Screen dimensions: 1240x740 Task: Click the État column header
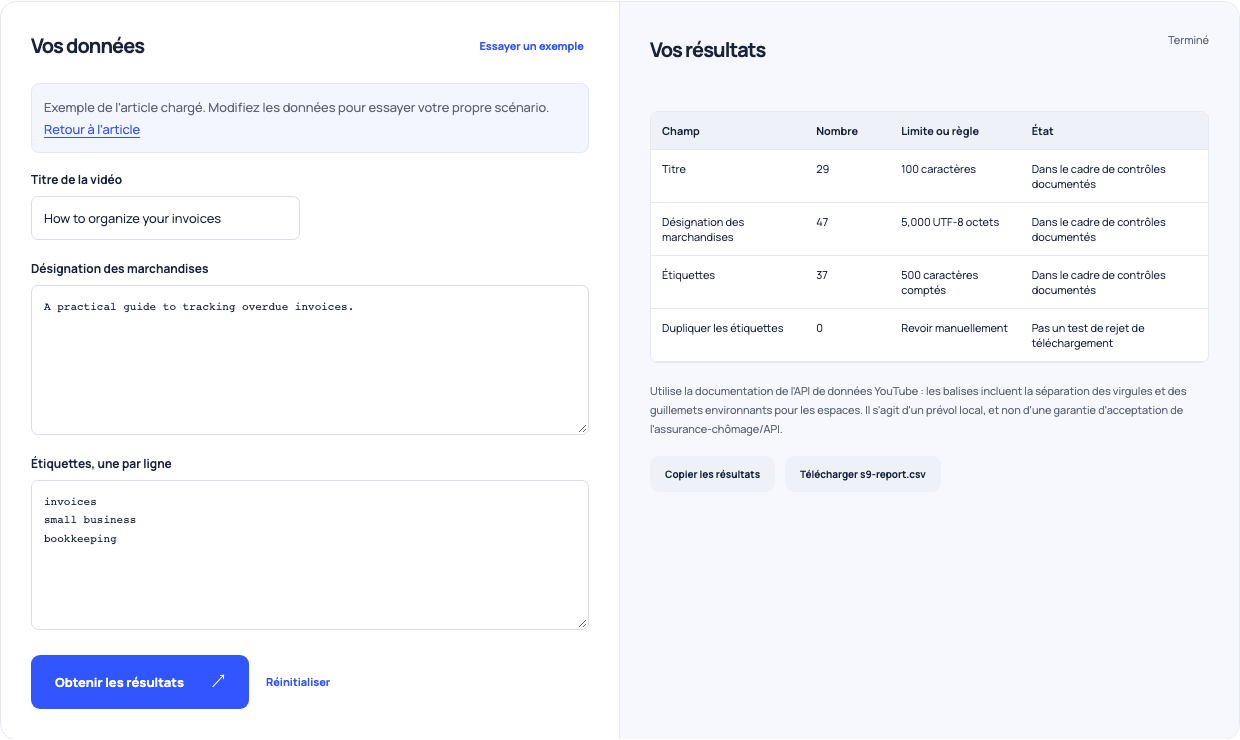coord(1042,131)
